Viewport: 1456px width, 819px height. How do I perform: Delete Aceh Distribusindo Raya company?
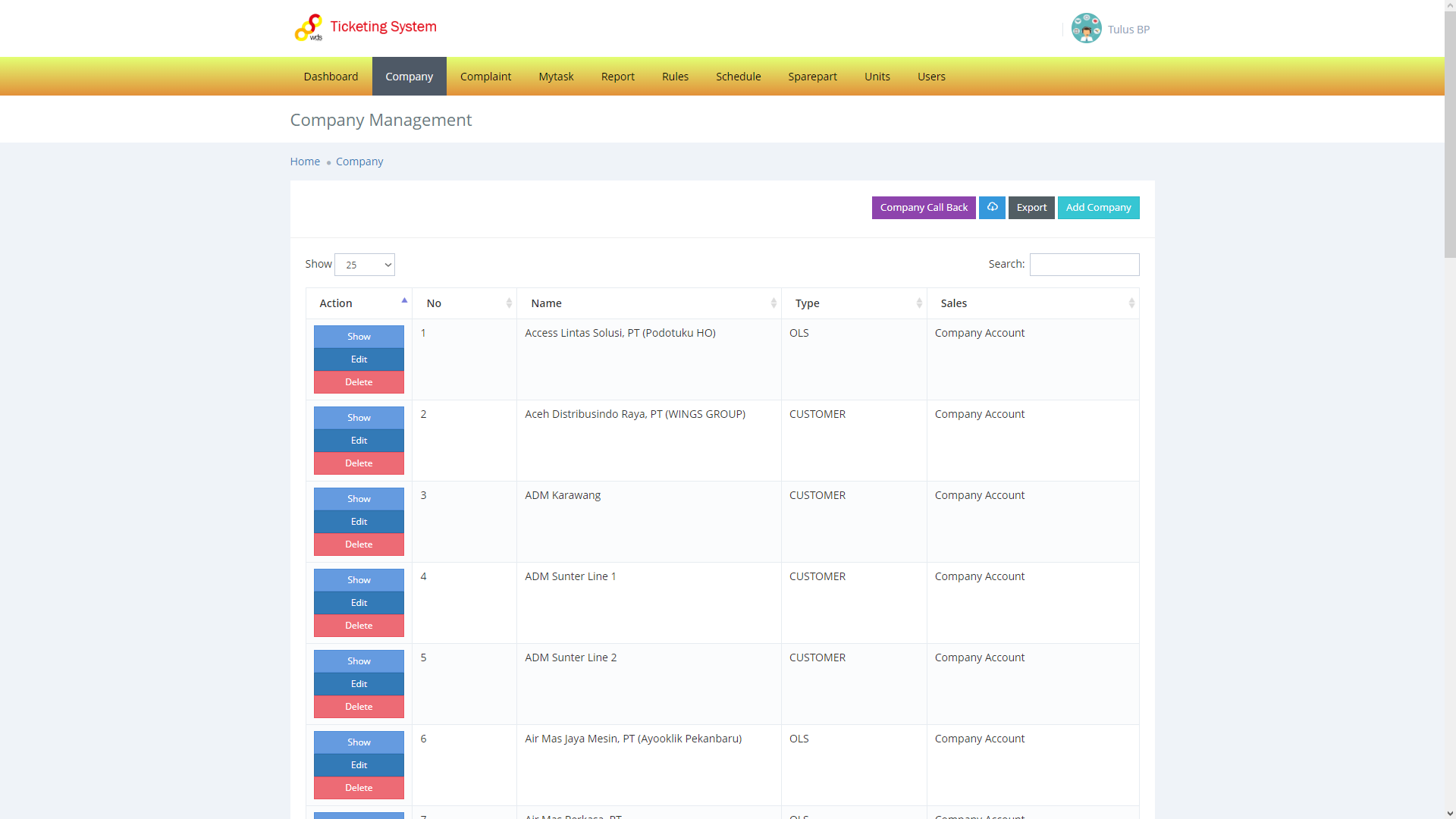click(x=359, y=463)
